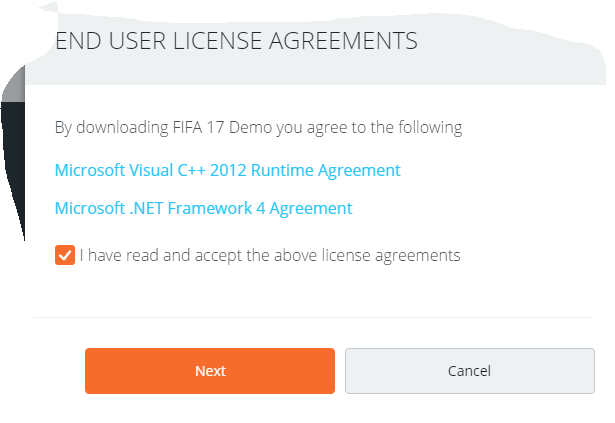Proceed by clicking Next
Viewport: 615px width, 423px height.
pyautogui.click(x=210, y=371)
